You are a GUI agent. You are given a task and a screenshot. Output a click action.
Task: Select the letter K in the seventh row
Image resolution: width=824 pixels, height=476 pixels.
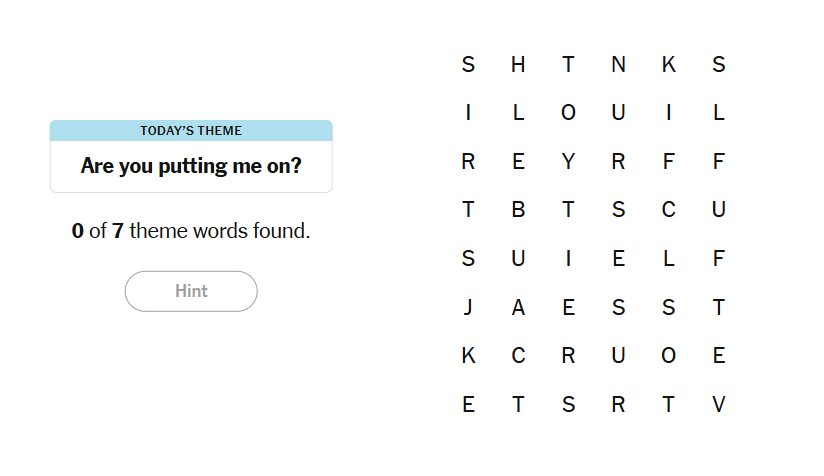click(468, 356)
